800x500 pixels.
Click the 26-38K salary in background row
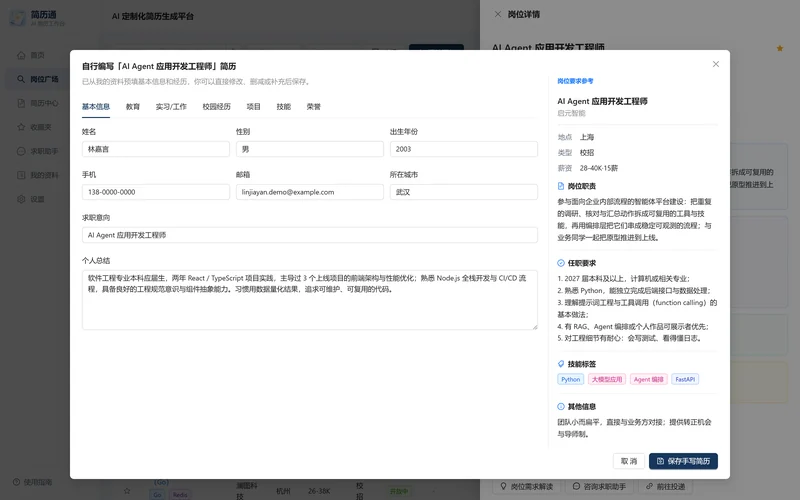(x=319, y=491)
